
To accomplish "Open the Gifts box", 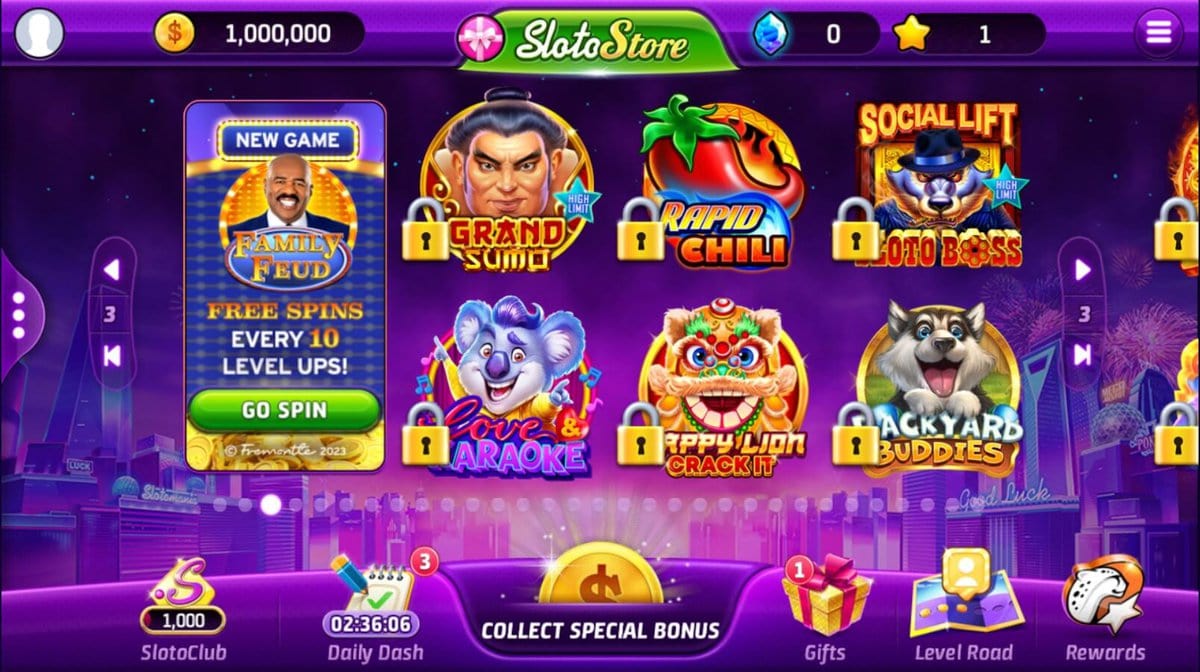I will 825,609.
